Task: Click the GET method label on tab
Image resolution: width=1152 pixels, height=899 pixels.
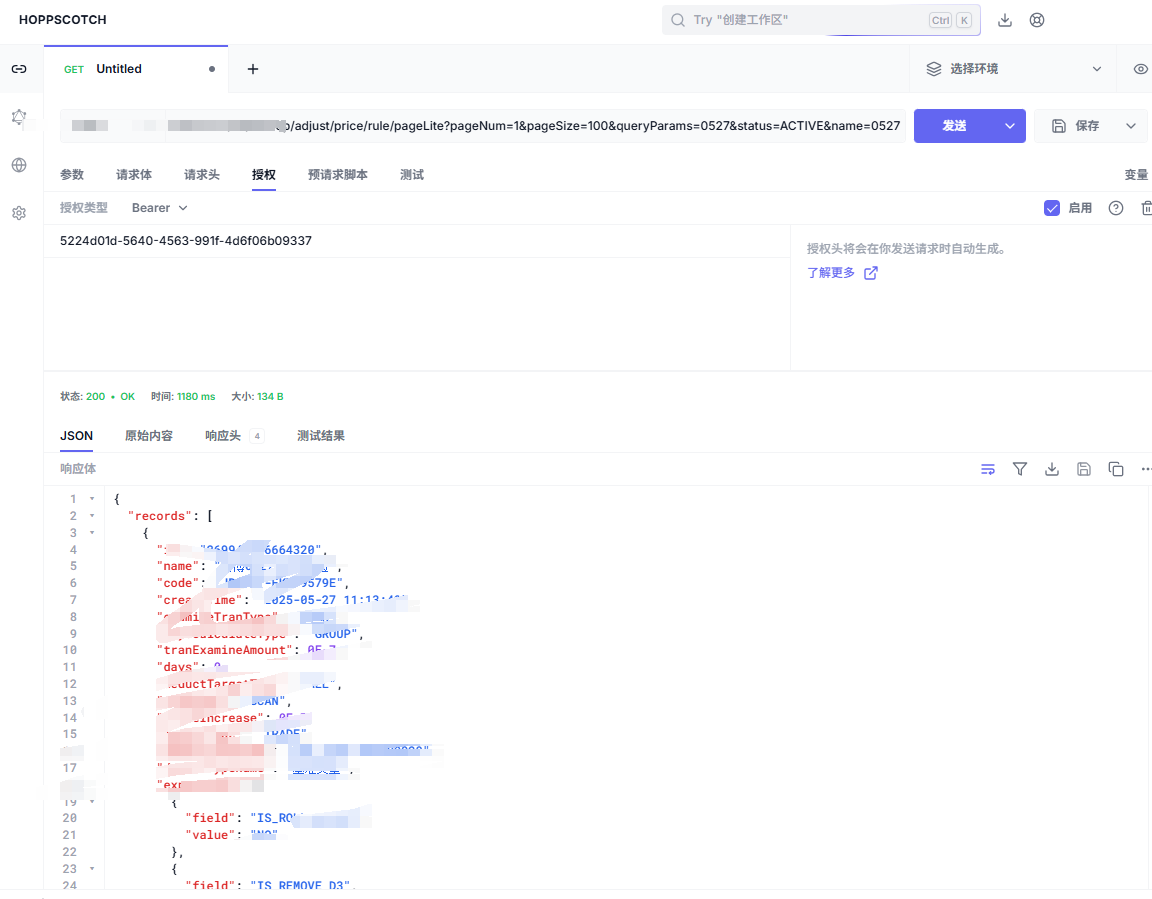Action: tap(74, 70)
